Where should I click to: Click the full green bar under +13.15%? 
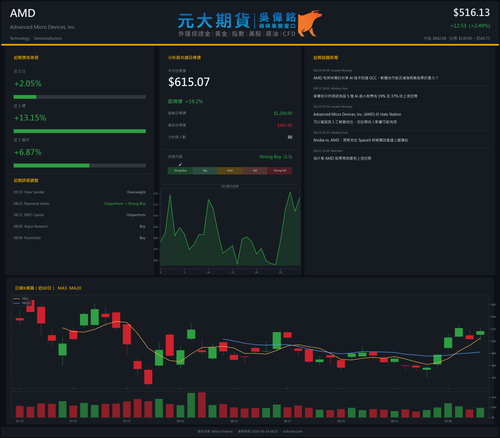(80, 131)
